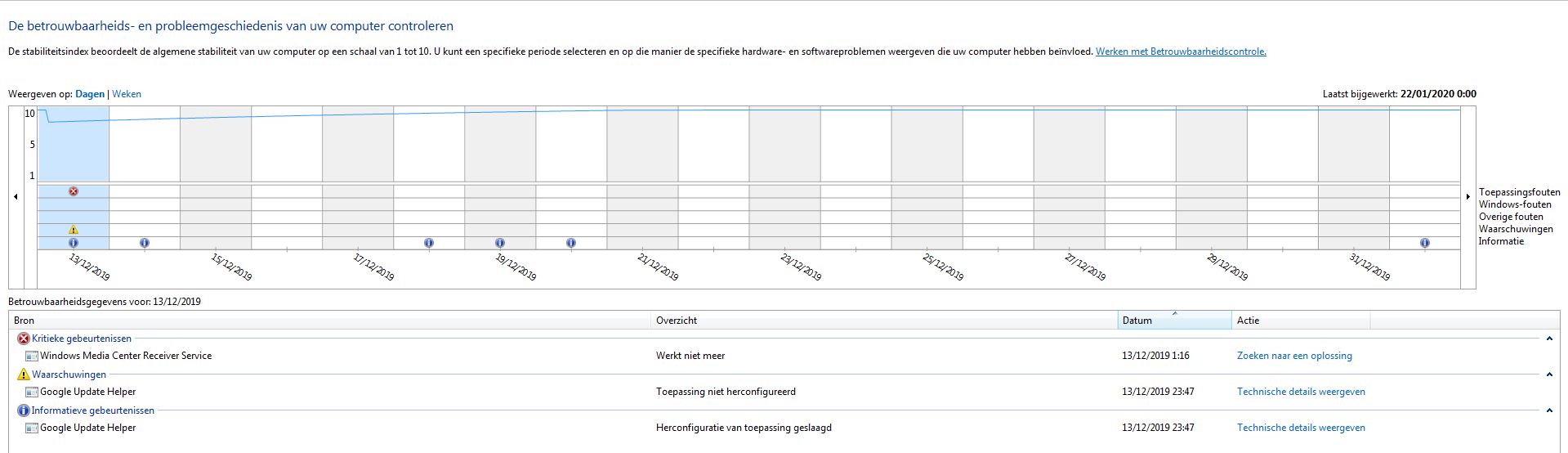Click the Informatieve gebeurtenissen group header
The height and width of the screenshot is (453, 1568).
pos(93,410)
